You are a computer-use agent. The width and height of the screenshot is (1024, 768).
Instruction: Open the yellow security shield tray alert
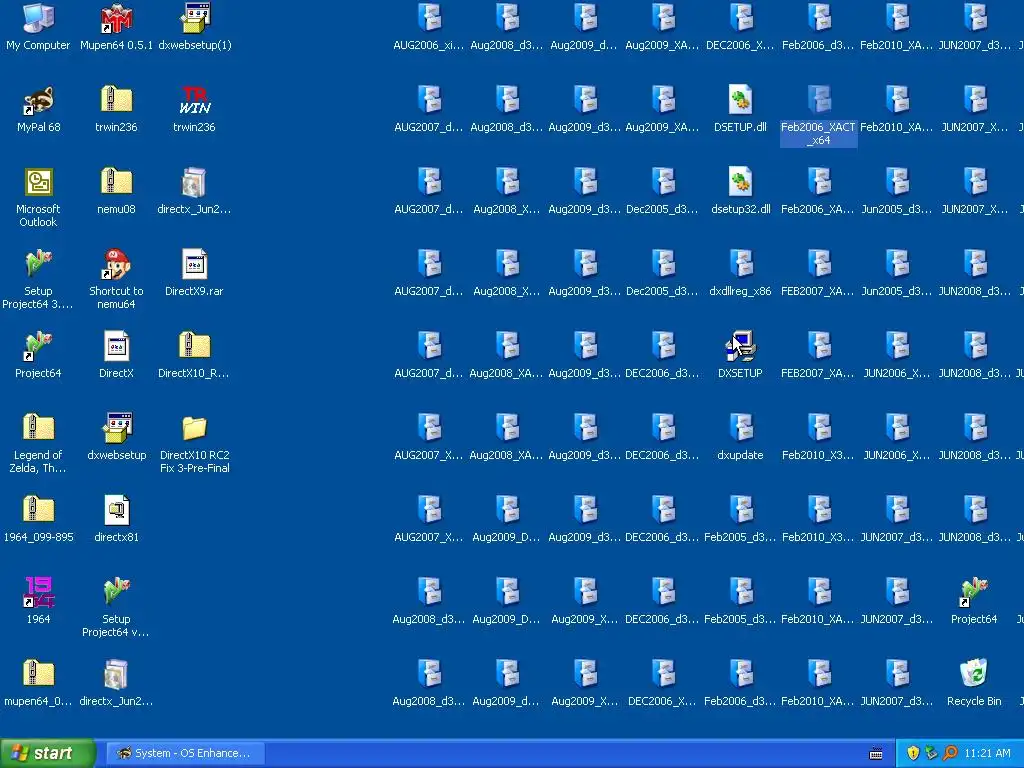(x=913, y=754)
